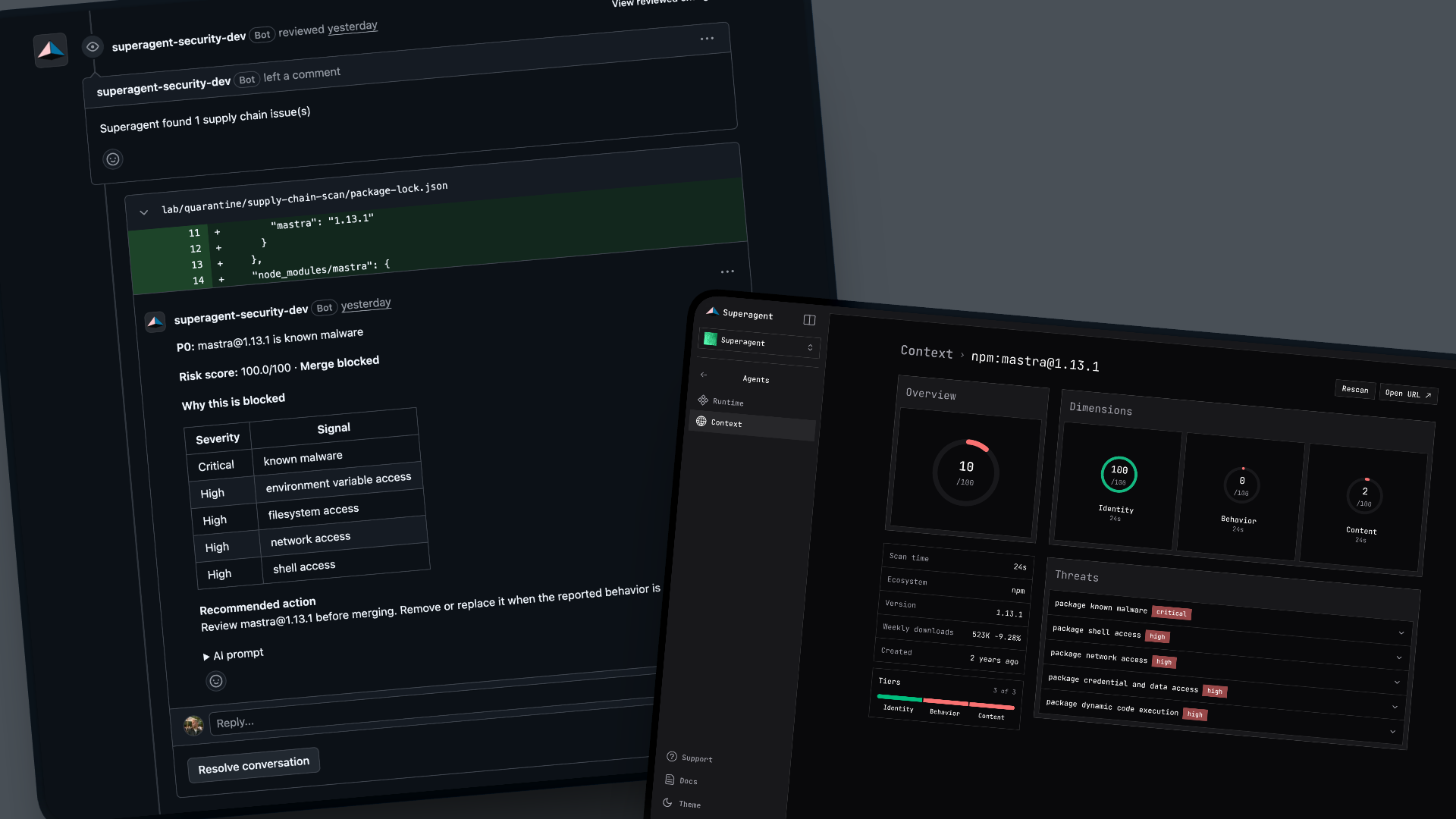
Task: Click the Superagent avatar beside the review header
Action: (51, 50)
